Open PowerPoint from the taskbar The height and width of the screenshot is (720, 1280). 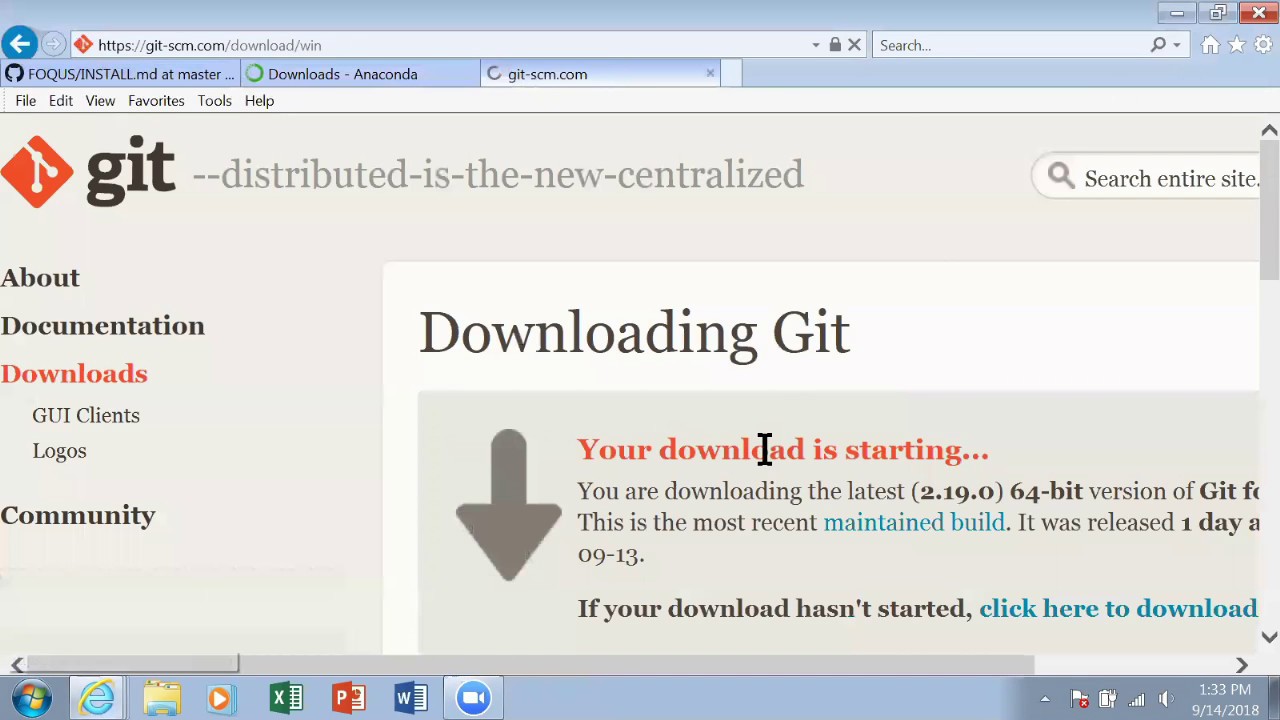pyautogui.click(x=349, y=697)
